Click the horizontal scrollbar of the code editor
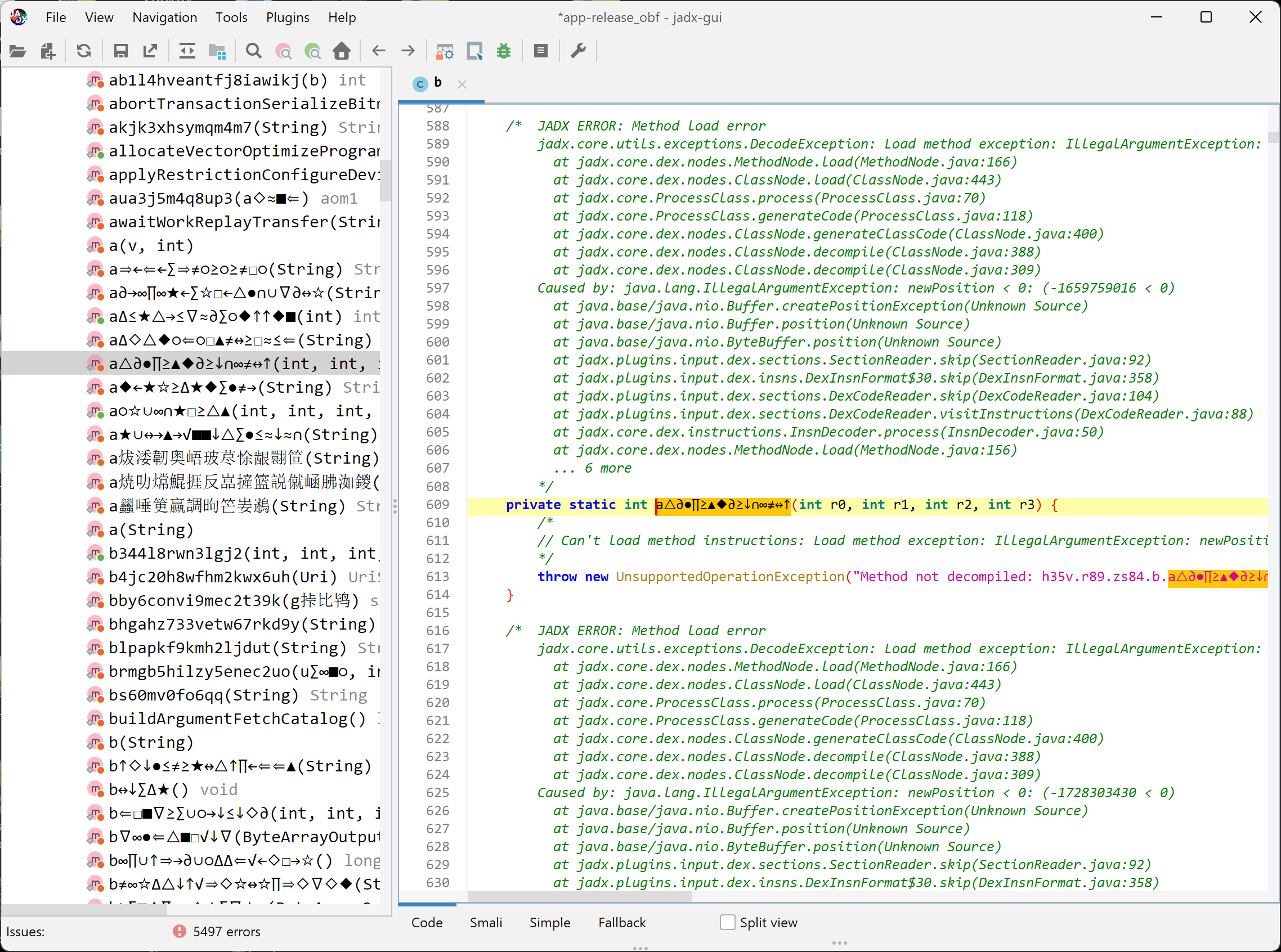The image size is (1281, 952). coord(579,897)
